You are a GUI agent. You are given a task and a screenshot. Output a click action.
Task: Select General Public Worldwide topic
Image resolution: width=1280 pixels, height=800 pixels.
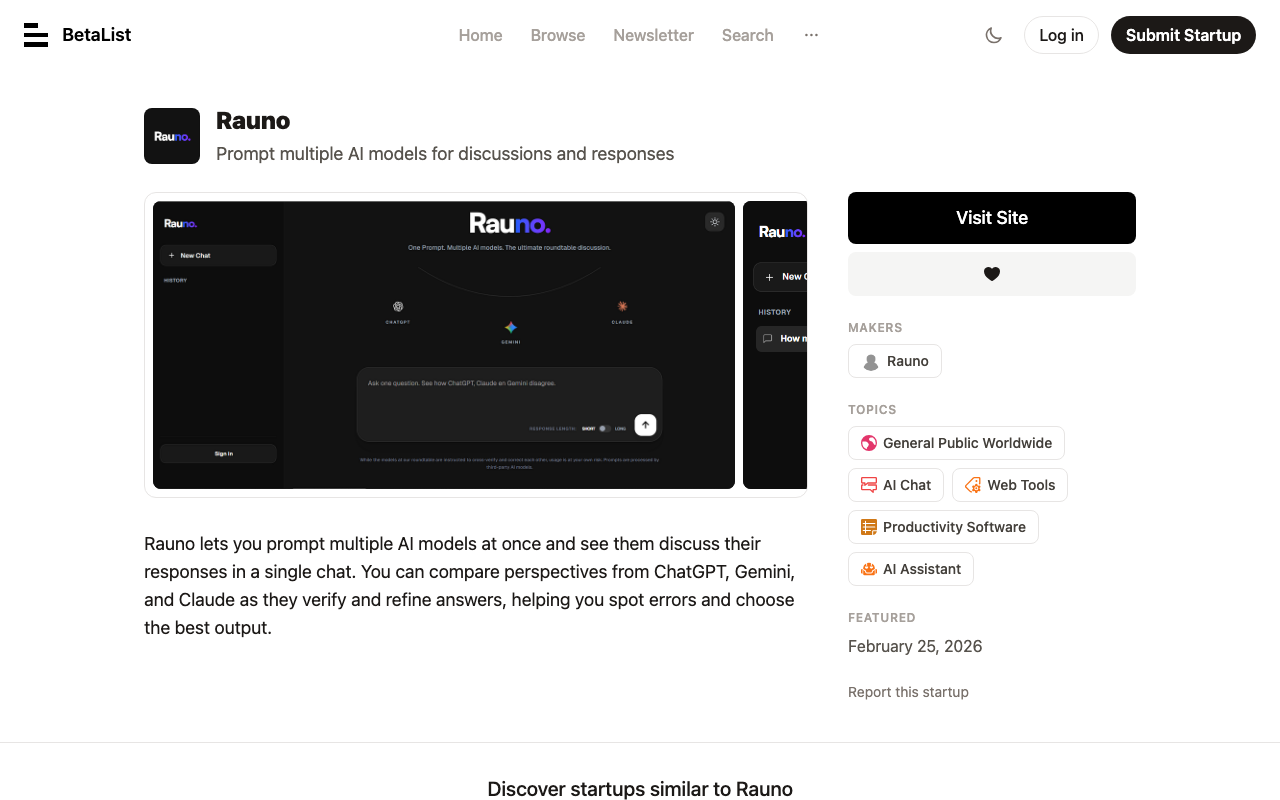(x=956, y=443)
